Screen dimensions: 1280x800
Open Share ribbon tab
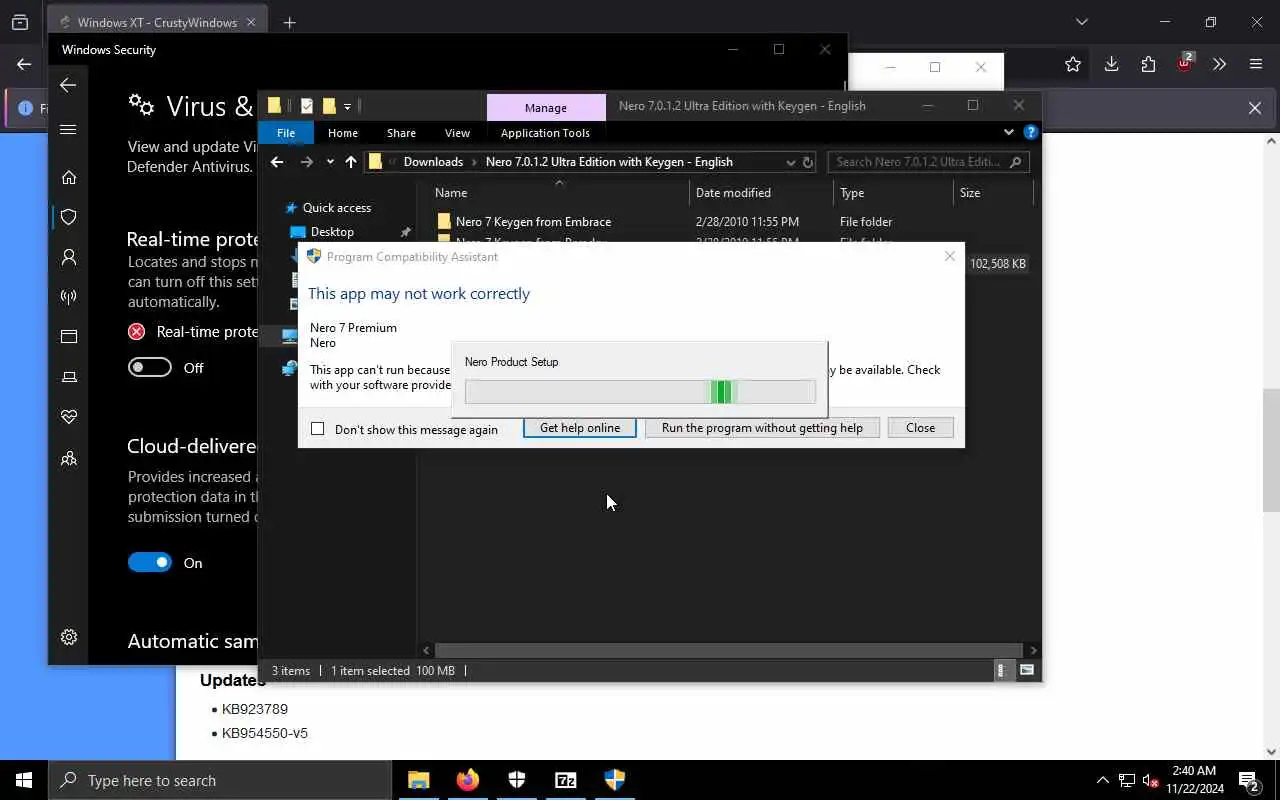coord(401,132)
